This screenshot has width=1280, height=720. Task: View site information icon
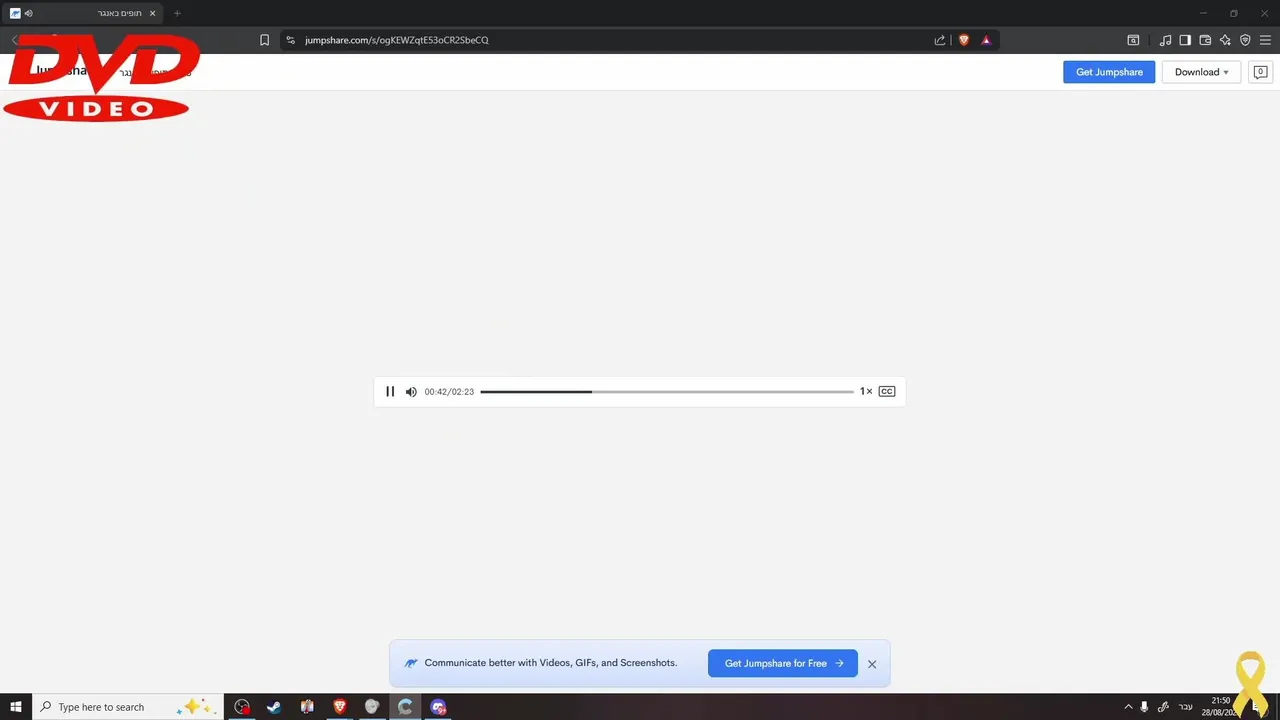[x=290, y=40]
